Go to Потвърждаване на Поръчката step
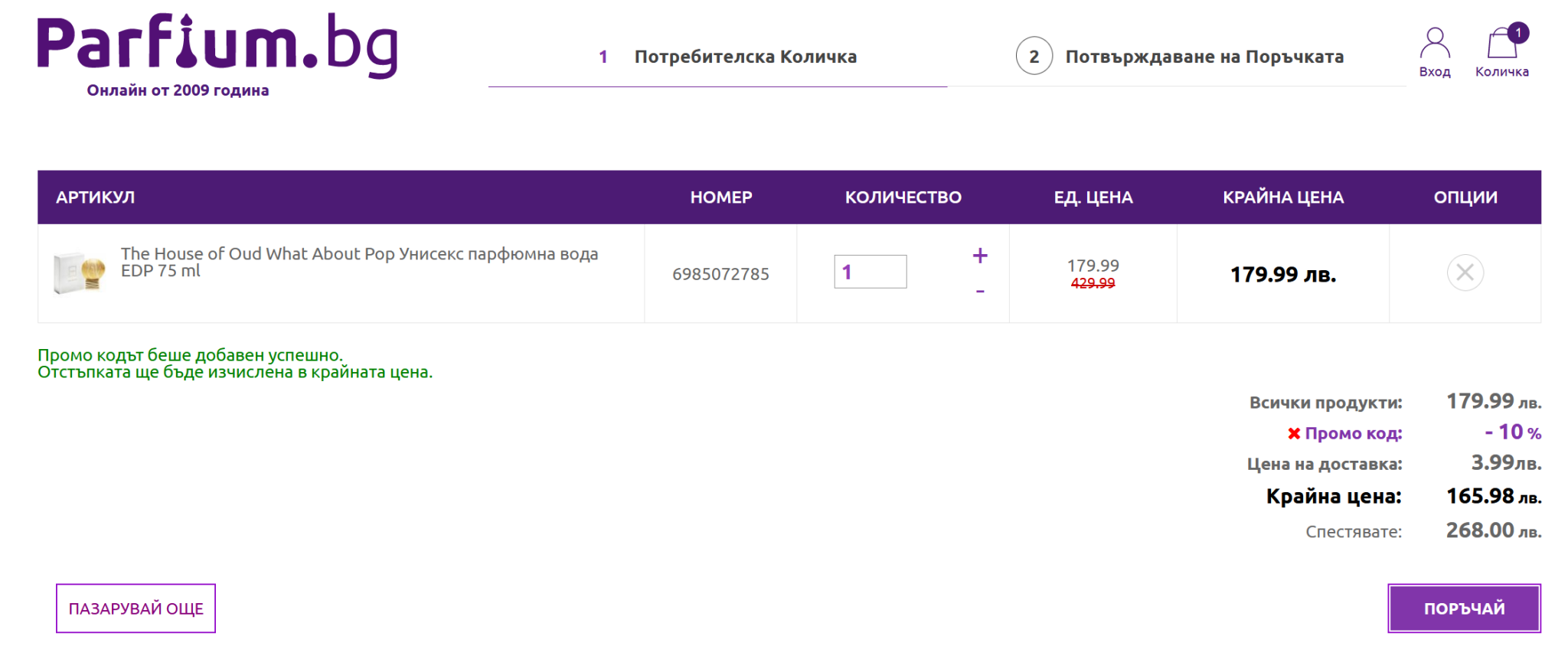This screenshot has height=659, width=1568. (x=1204, y=57)
